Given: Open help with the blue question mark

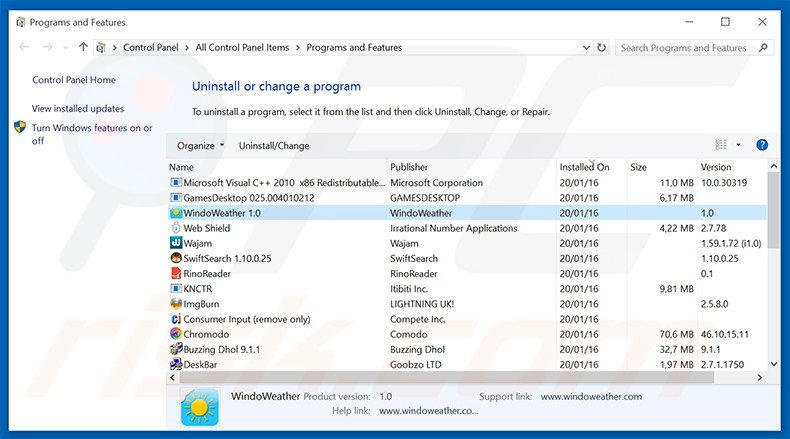Looking at the screenshot, I should click(762, 145).
